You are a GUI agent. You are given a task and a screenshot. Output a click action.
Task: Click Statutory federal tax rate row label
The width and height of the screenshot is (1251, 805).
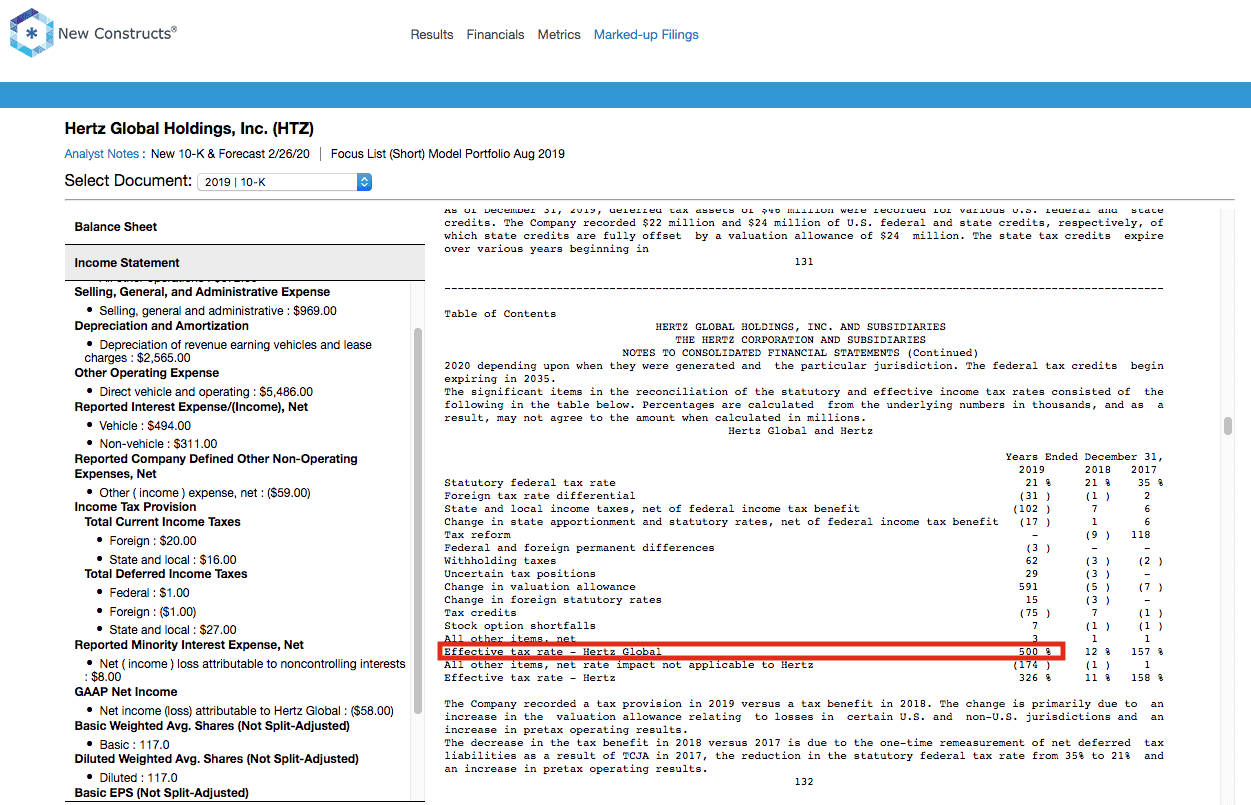tap(530, 483)
